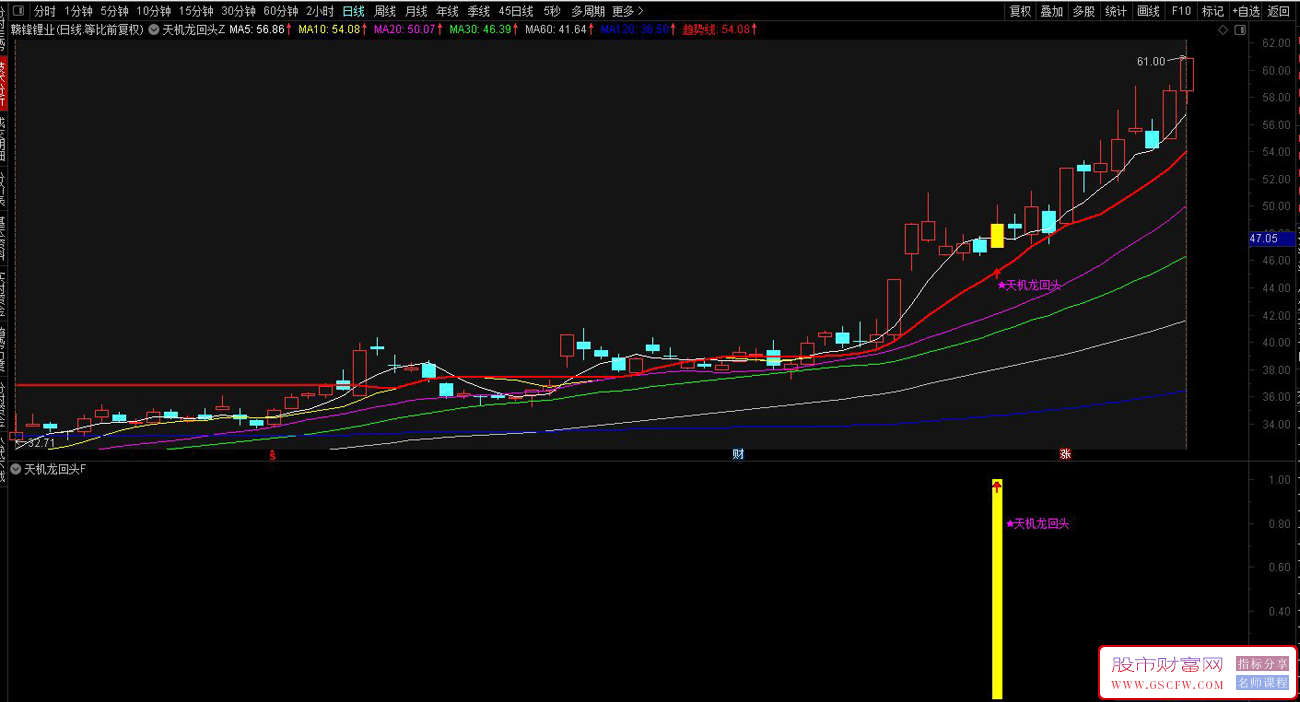This screenshot has height=702, width=1300.
Task: Click the 32.71 low price label
Action: click(x=41, y=442)
